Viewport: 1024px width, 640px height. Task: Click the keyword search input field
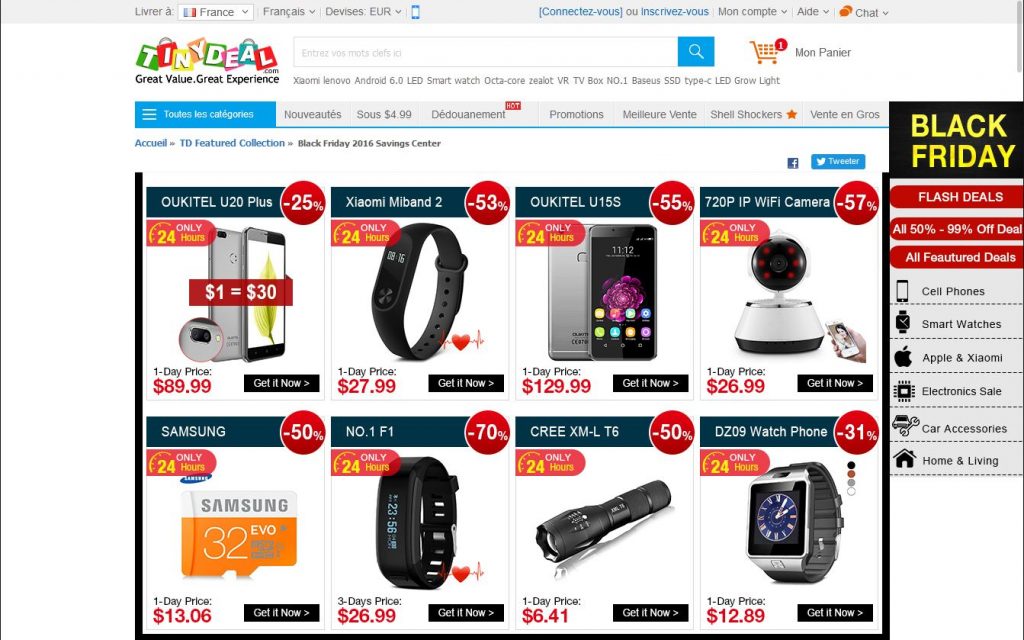tap(485, 52)
